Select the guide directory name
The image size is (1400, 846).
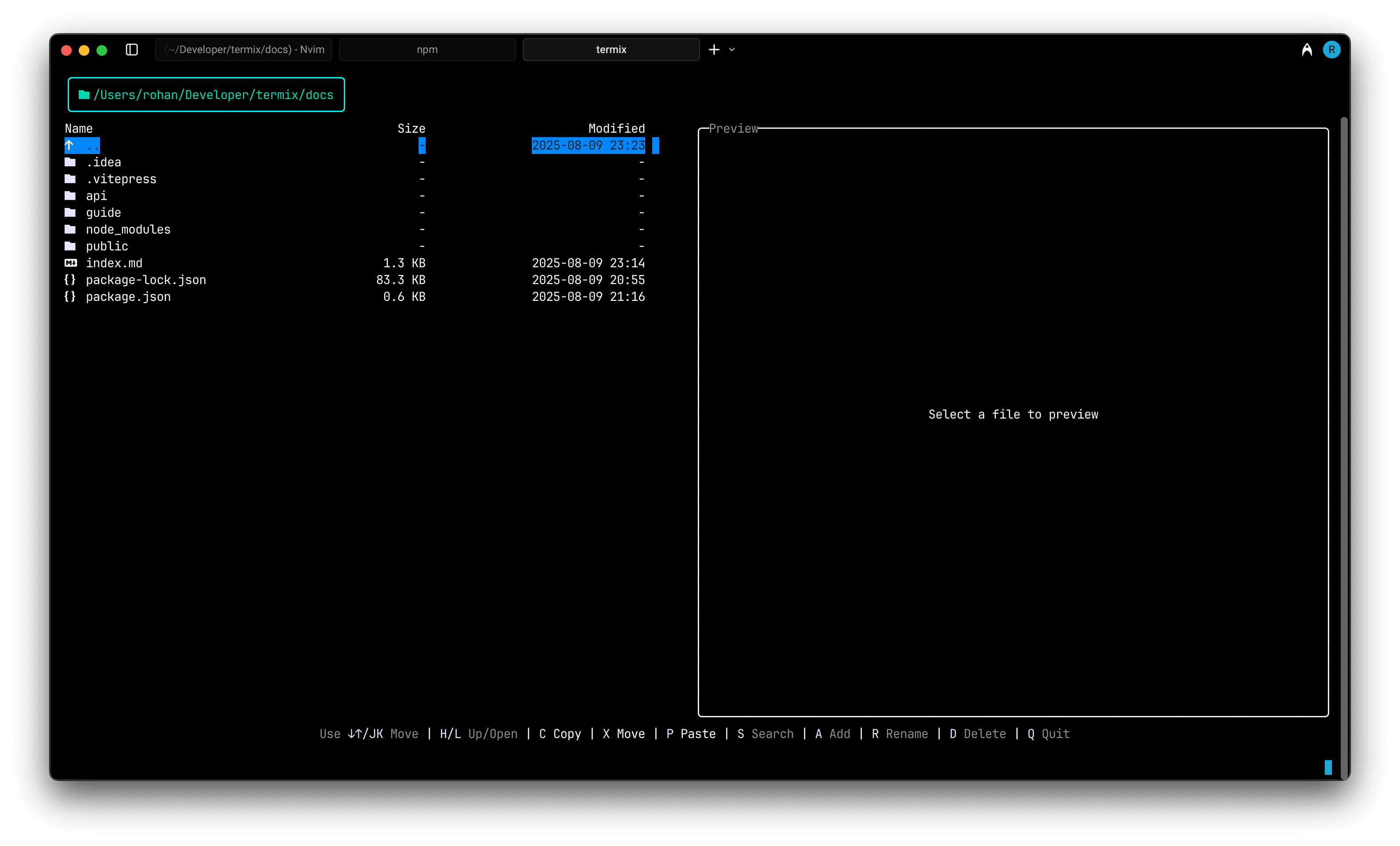104,212
